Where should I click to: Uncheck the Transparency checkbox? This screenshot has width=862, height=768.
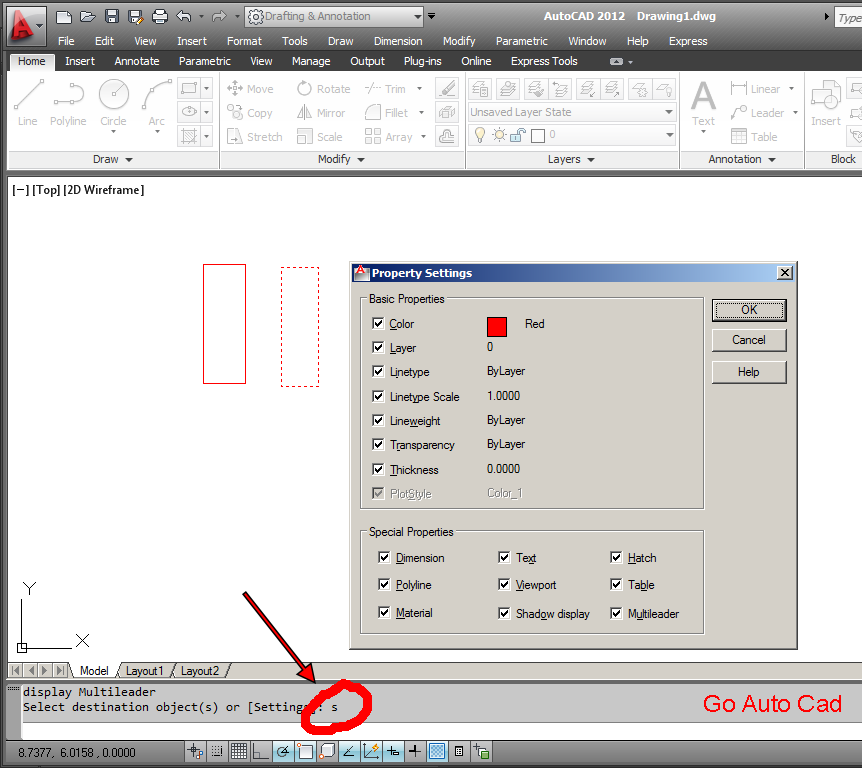[x=378, y=444]
